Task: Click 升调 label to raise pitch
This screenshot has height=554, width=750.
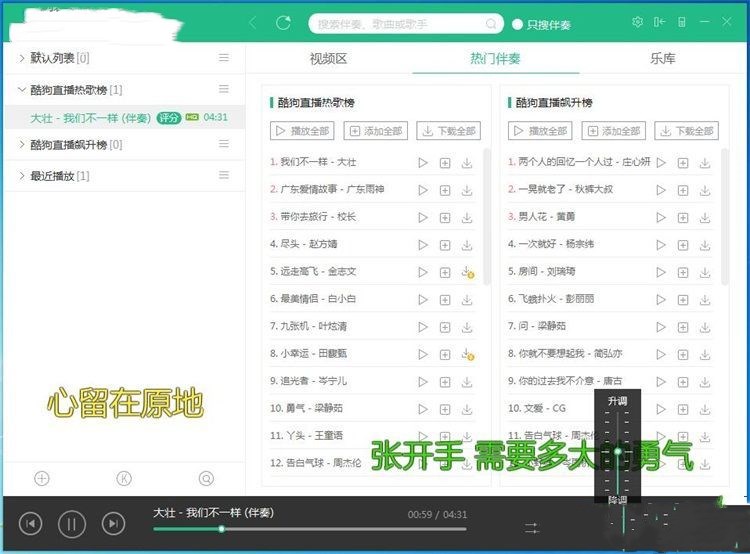Action: tap(618, 401)
